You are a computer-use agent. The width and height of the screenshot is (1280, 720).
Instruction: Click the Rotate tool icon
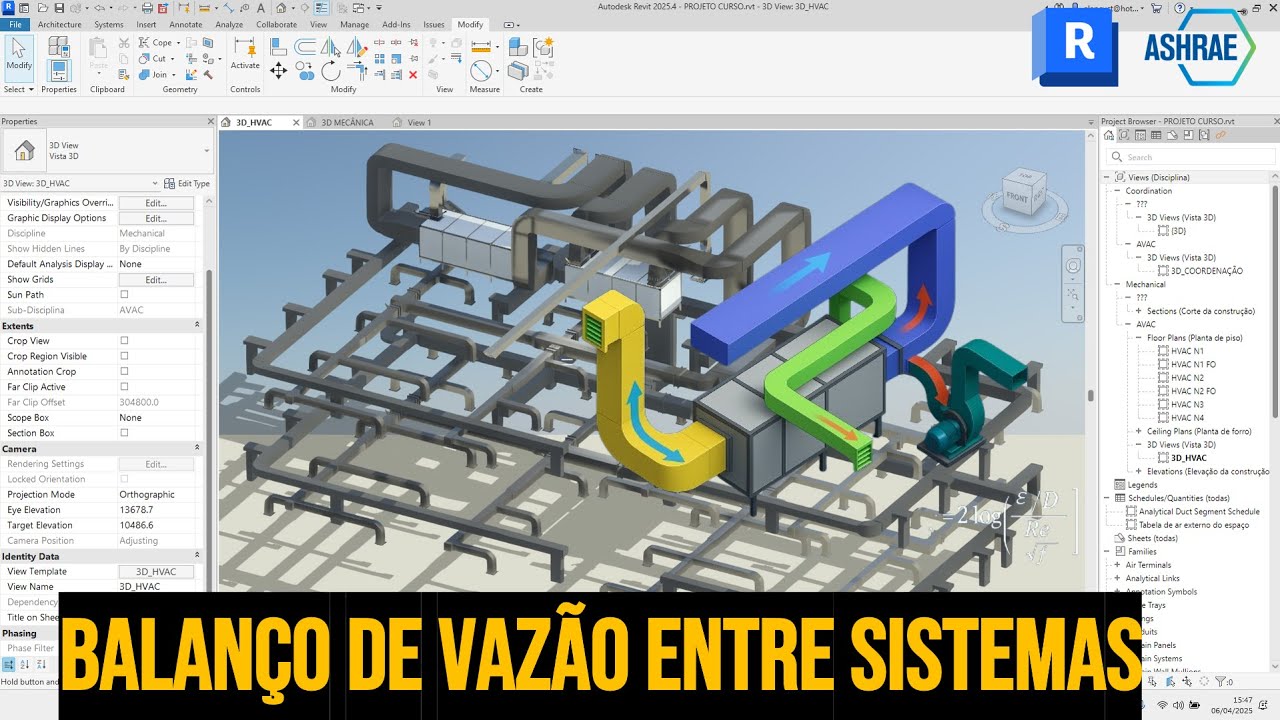click(331, 71)
